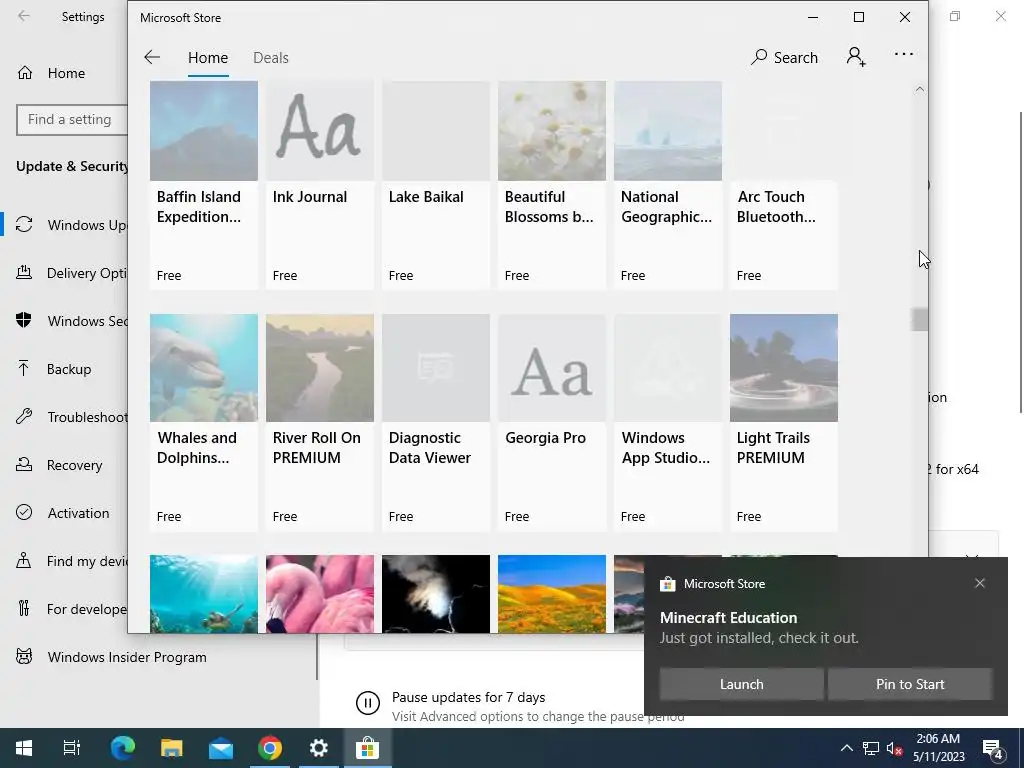Viewport: 1024px width, 768px height.
Task: Click the Find a setting field
Action: click(x=72, y=120)
